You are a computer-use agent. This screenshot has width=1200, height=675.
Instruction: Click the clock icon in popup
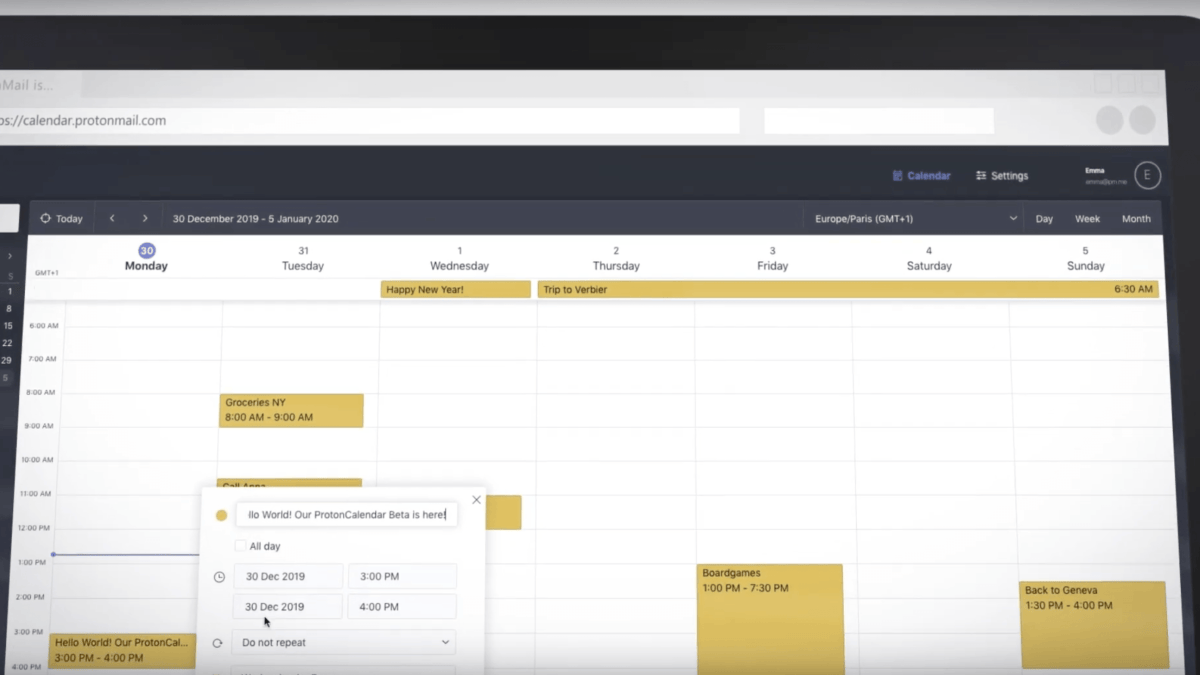tap(220, 577)
